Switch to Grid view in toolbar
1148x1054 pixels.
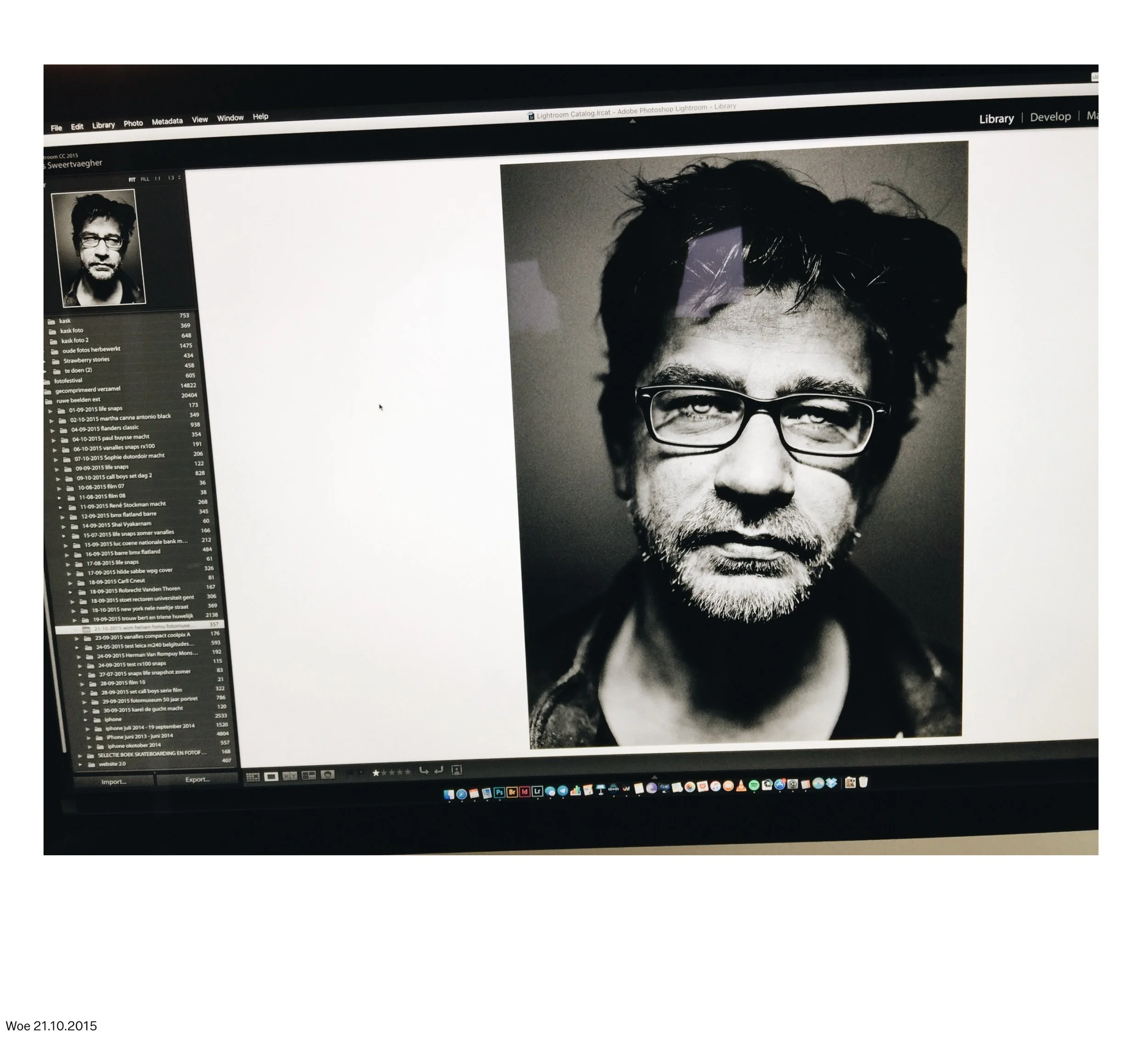coord(253,777)
